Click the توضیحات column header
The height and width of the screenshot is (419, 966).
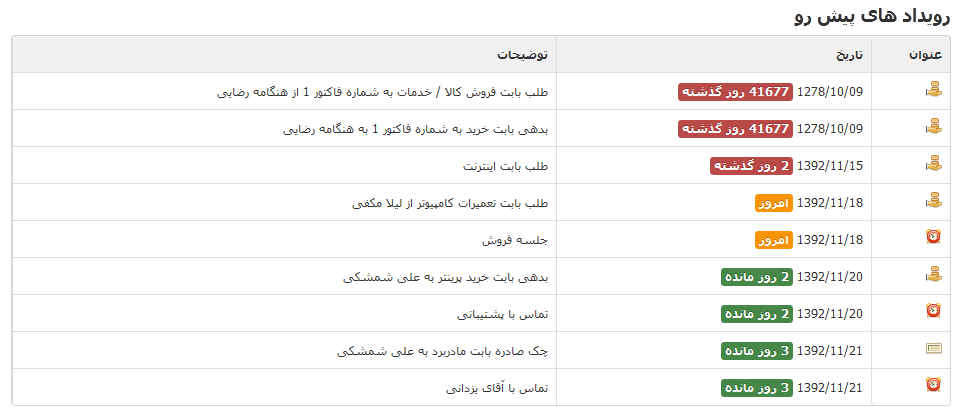click(x=527, y=54)
